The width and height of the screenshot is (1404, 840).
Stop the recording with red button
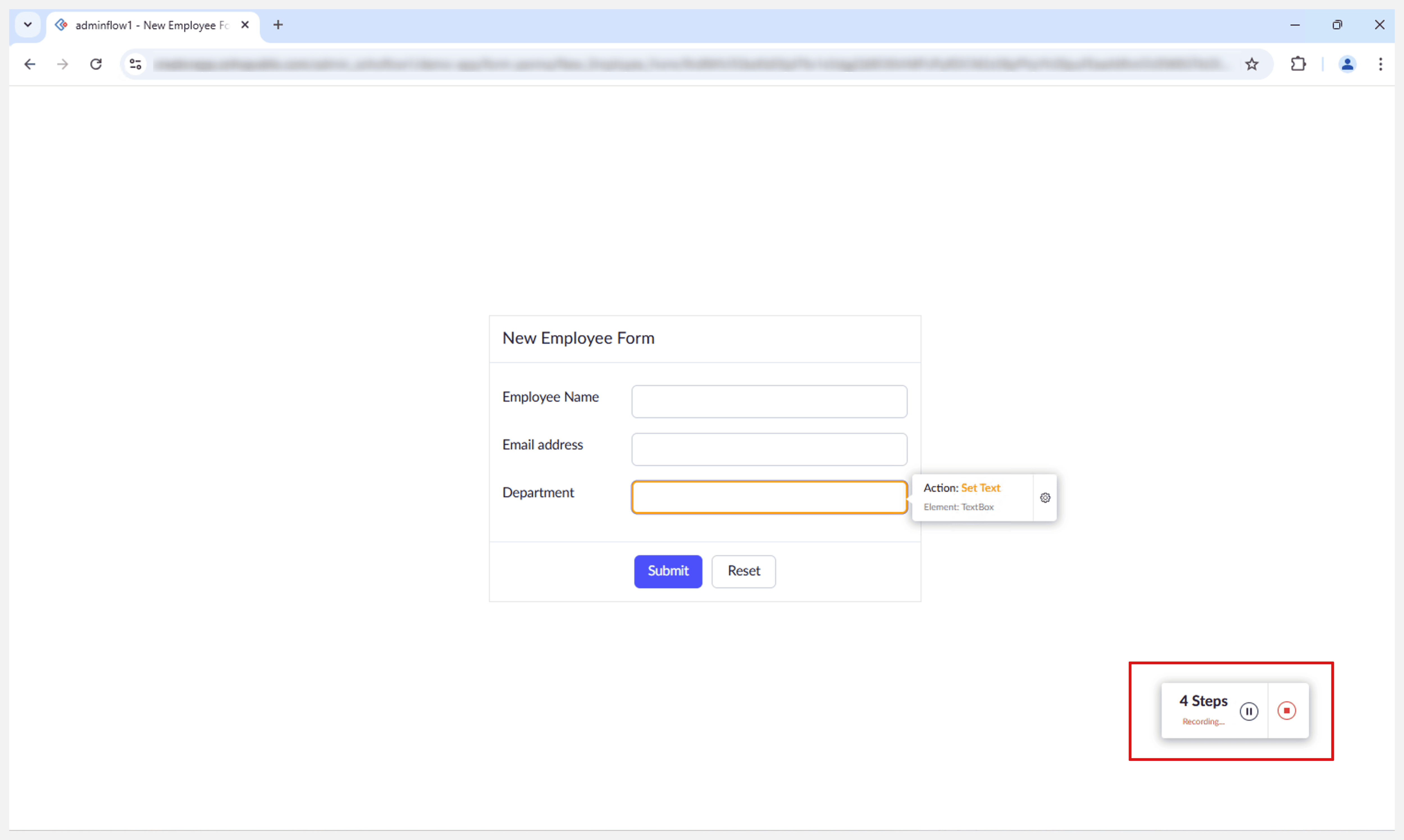pyautogui.click(x=1286, y=710)
